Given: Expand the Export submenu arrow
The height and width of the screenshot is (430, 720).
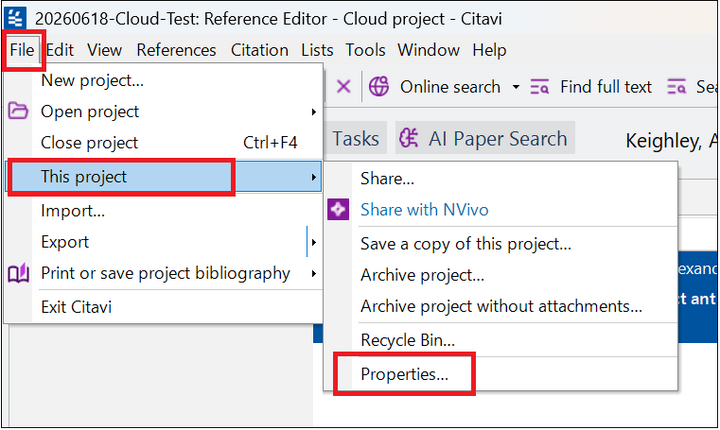Looking at the screenshot, I should coord(314,242).
